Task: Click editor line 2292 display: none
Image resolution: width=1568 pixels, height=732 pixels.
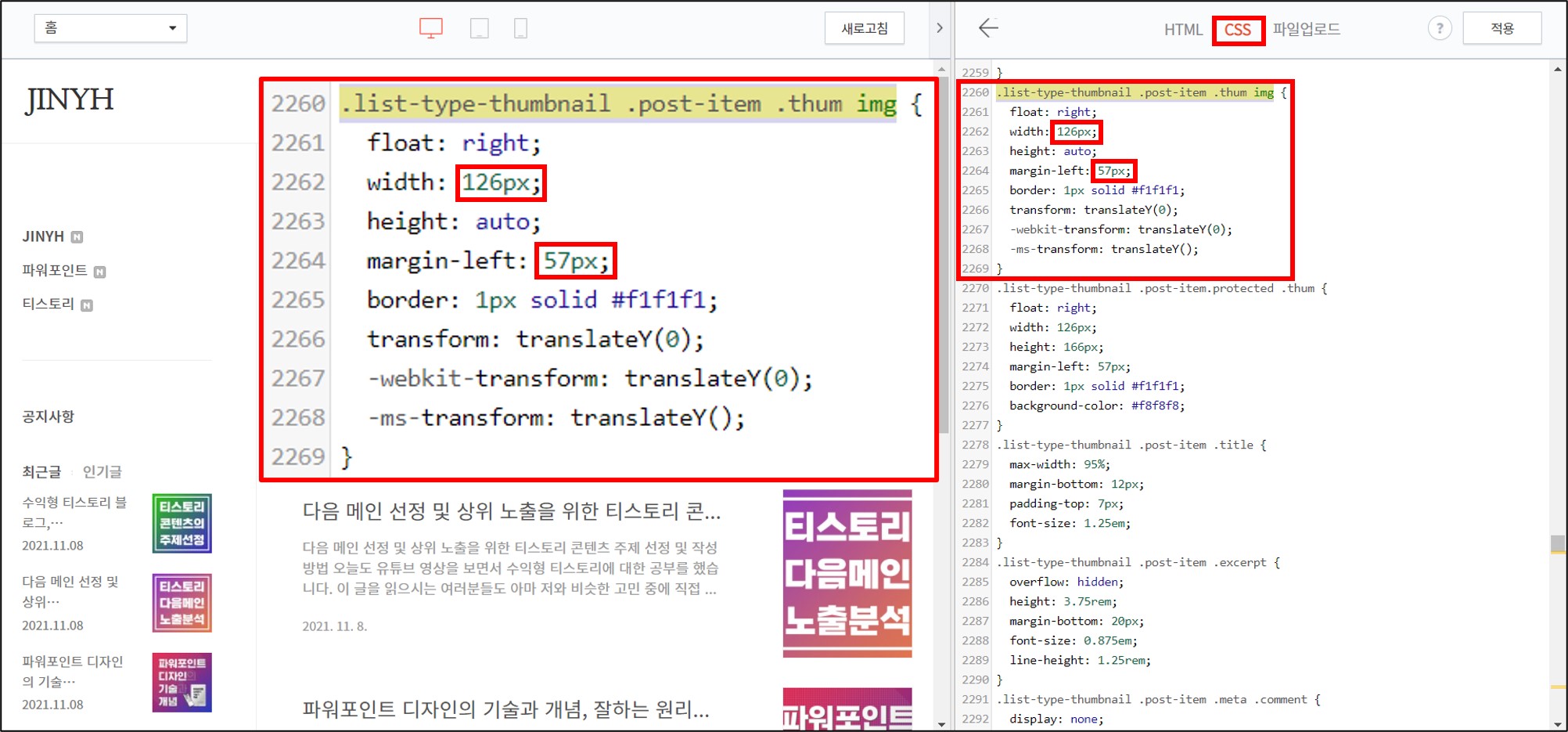Action: (x=1056, y=719)
